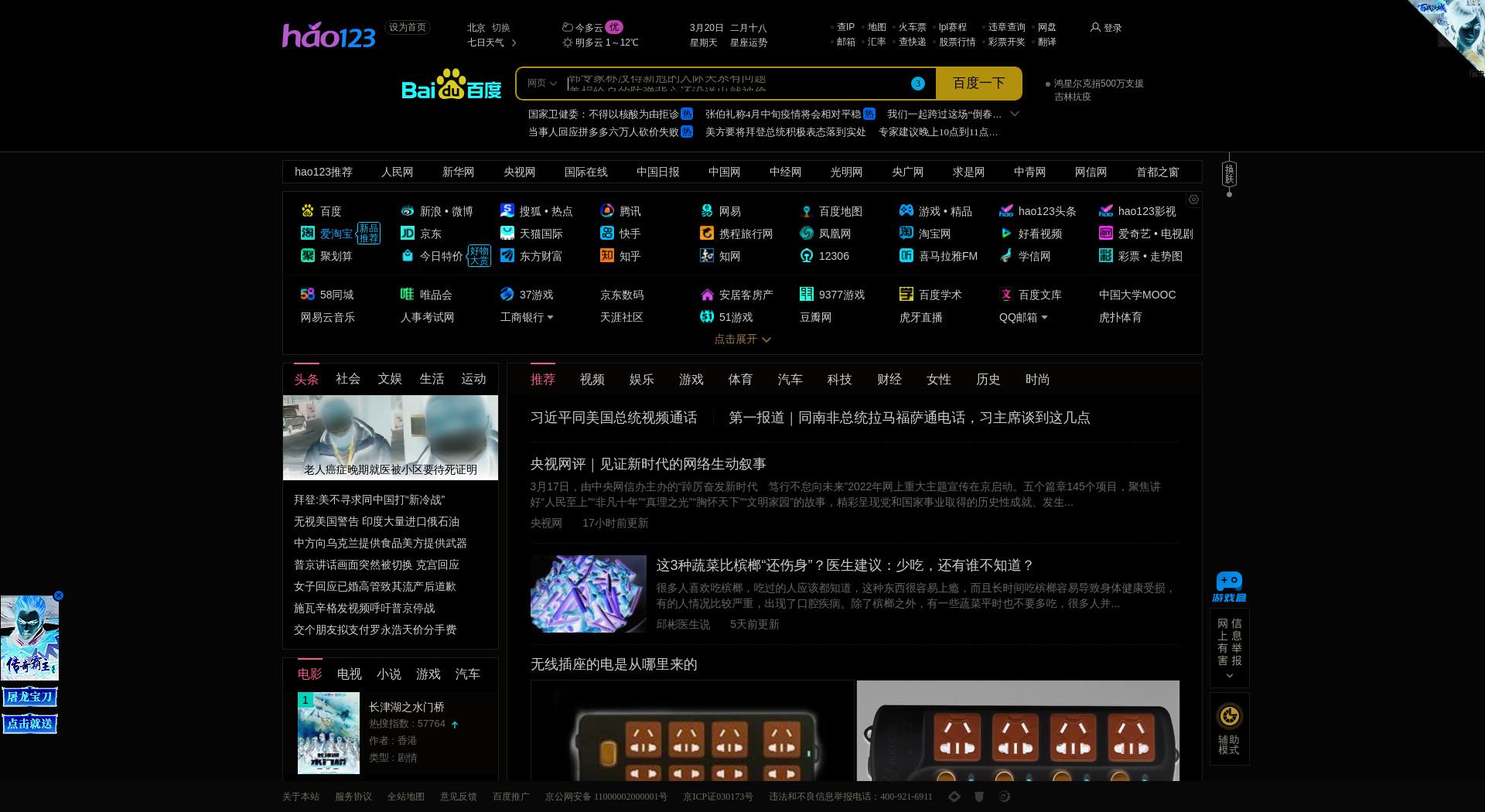Open the 爱淘宝 icon link
Image resolution: width=1485 pixels, height=812 pixels.
(308, 234)
